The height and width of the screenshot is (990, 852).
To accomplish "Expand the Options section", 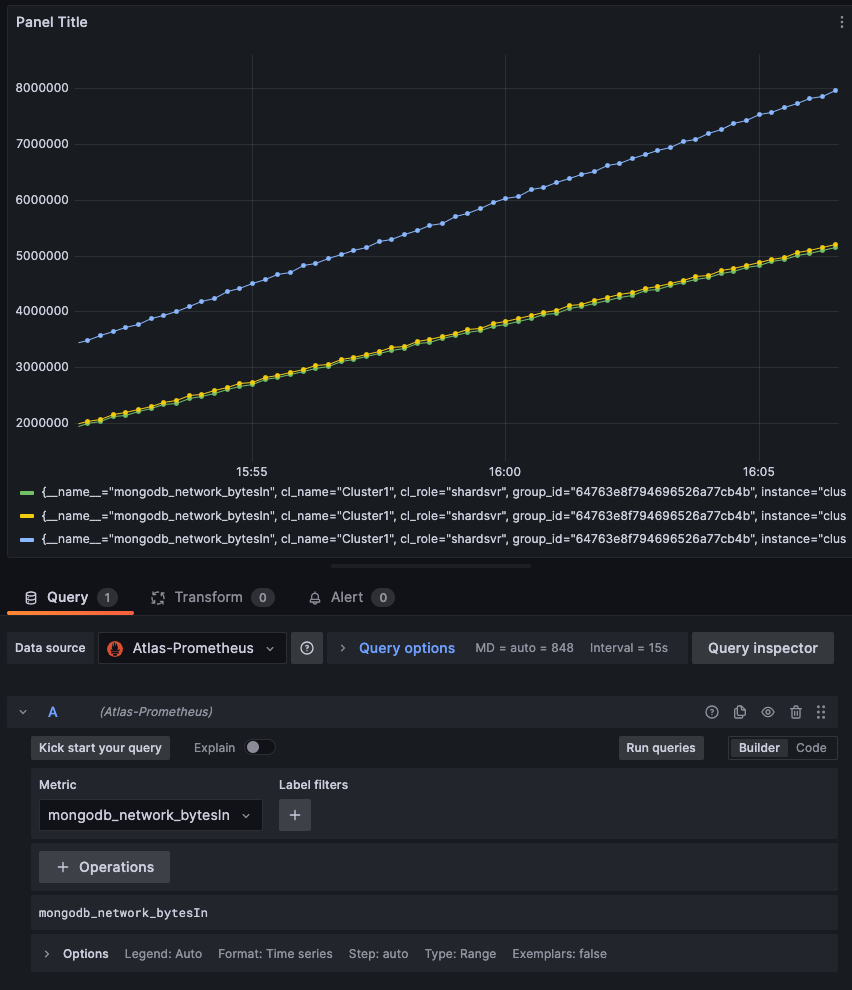I will pyautogui.click(x=47, y=954).
